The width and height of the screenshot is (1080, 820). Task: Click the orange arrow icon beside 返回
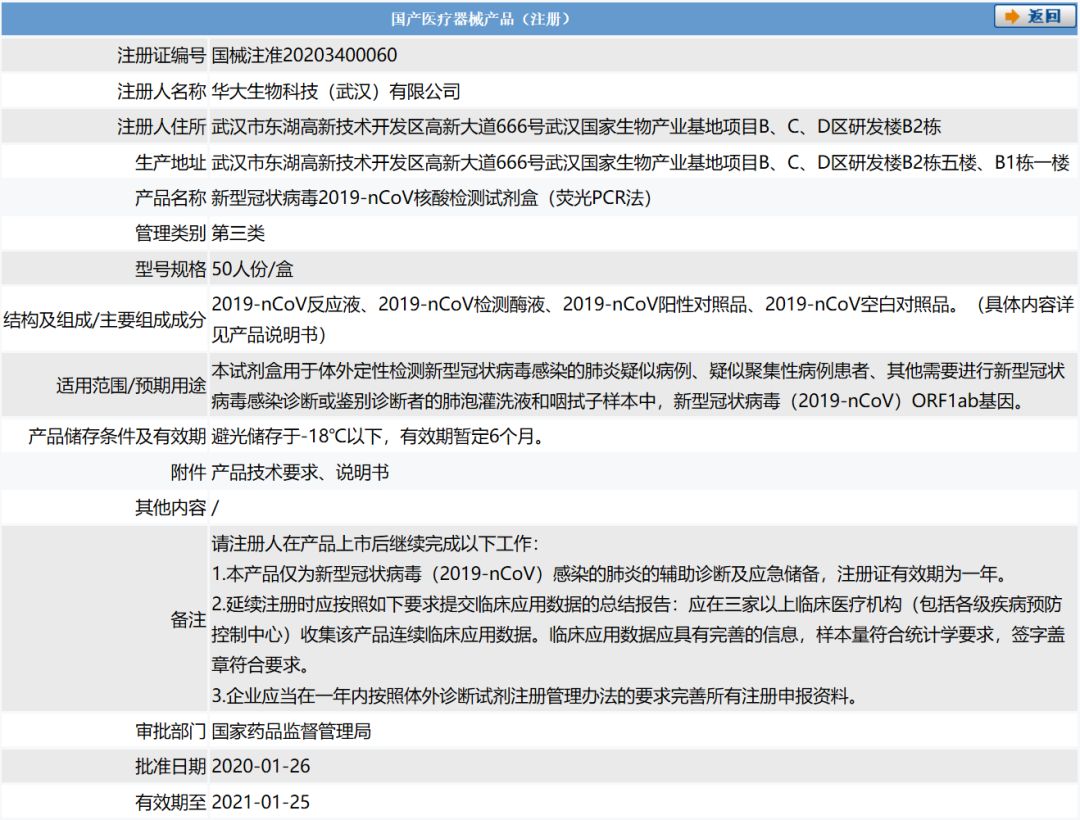pos(1012,17)
